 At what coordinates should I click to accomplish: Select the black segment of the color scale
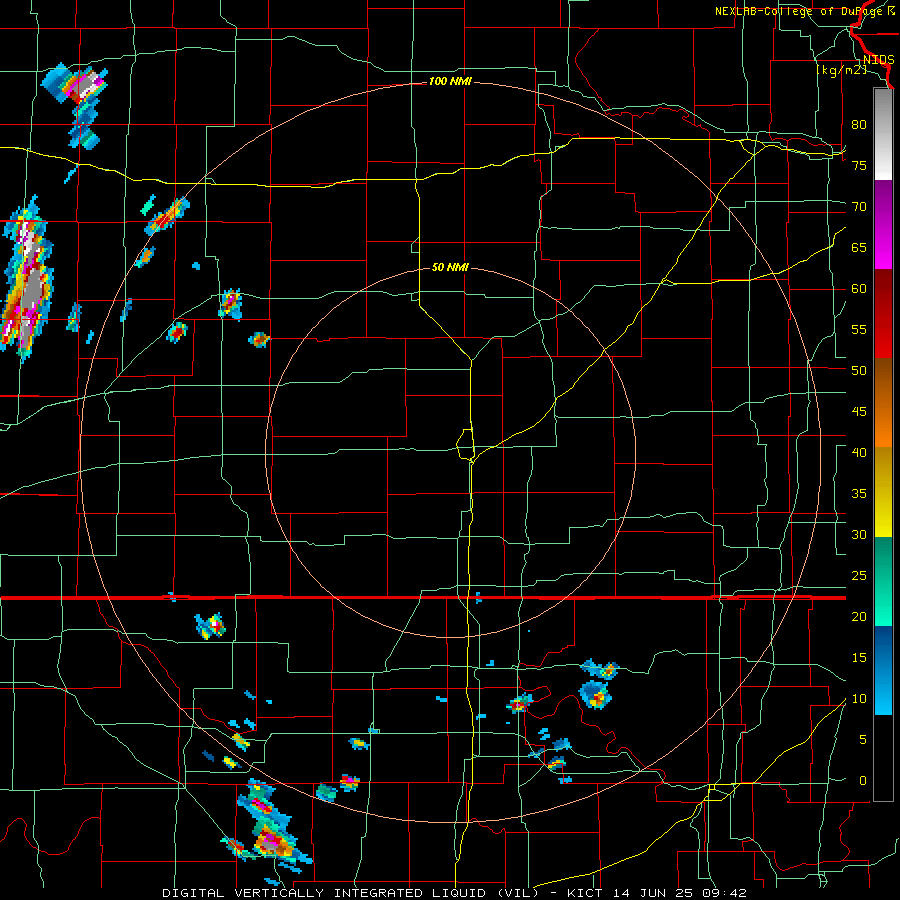883,758
